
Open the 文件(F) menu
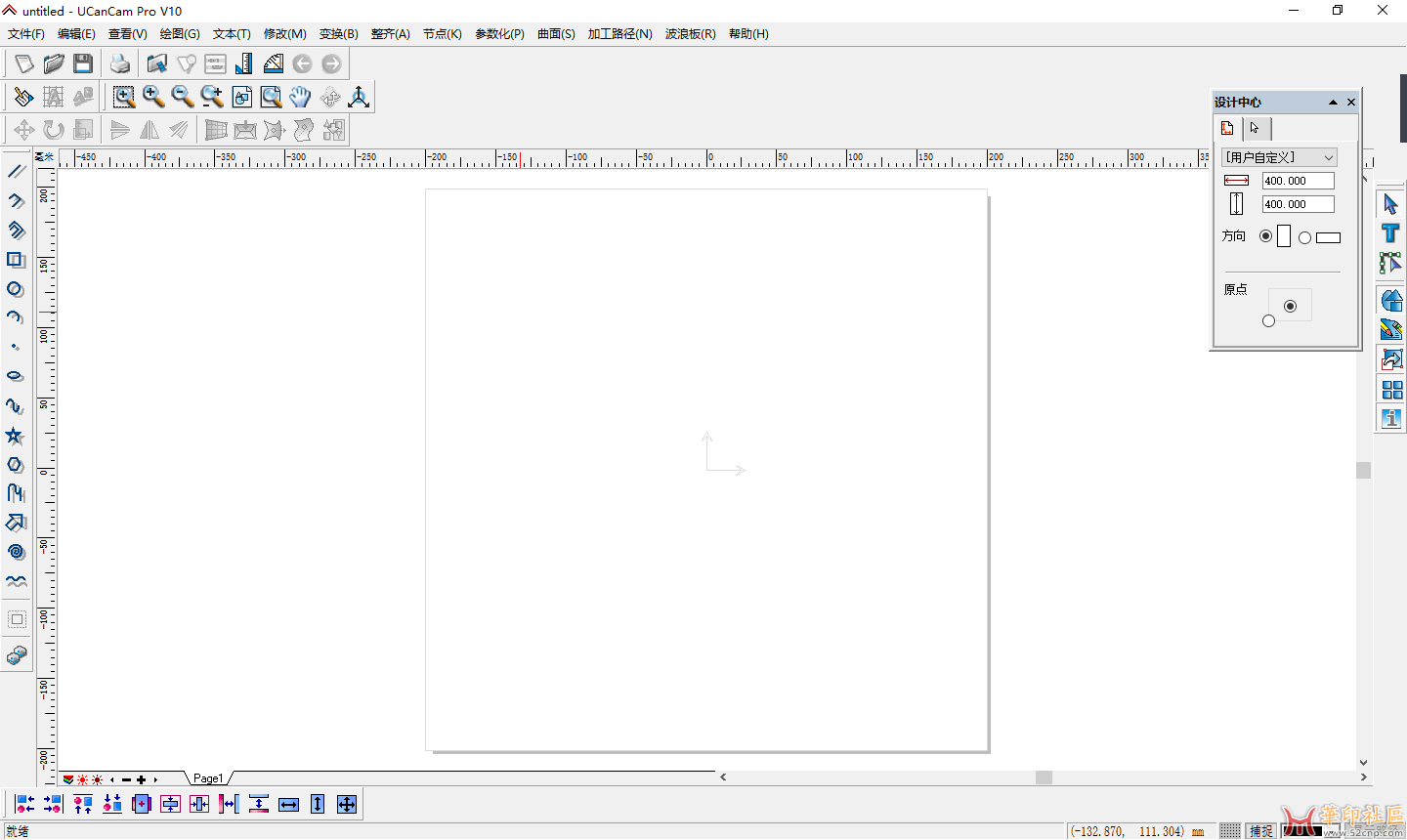(x=26, y=34)
